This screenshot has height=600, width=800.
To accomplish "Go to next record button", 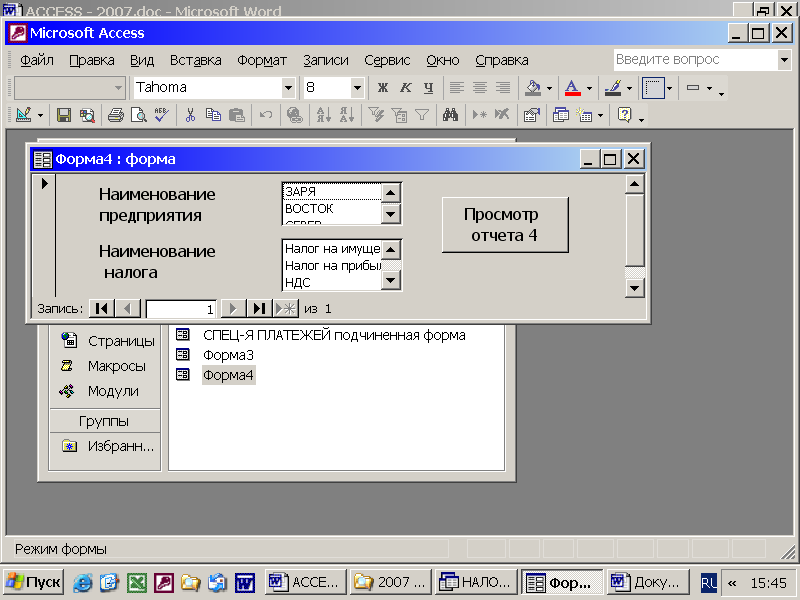I will (x=233, y=308).
